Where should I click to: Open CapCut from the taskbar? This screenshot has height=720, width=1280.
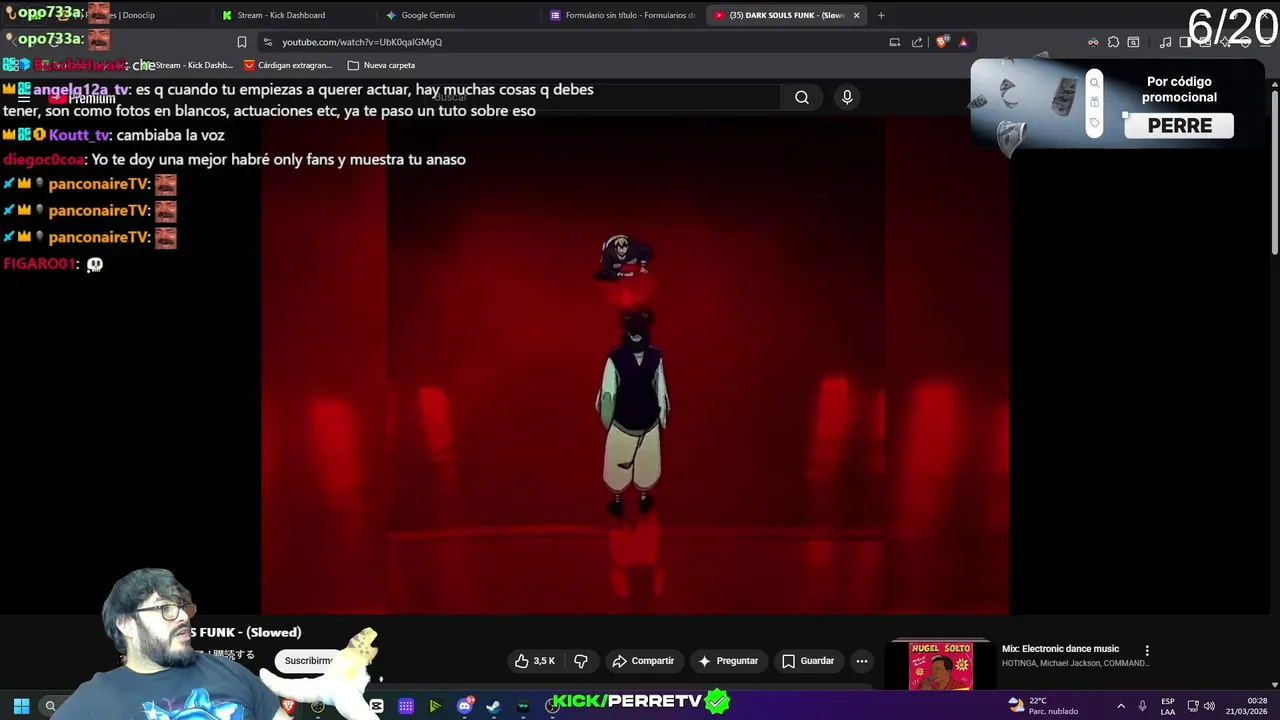click(x=377, y=706)
